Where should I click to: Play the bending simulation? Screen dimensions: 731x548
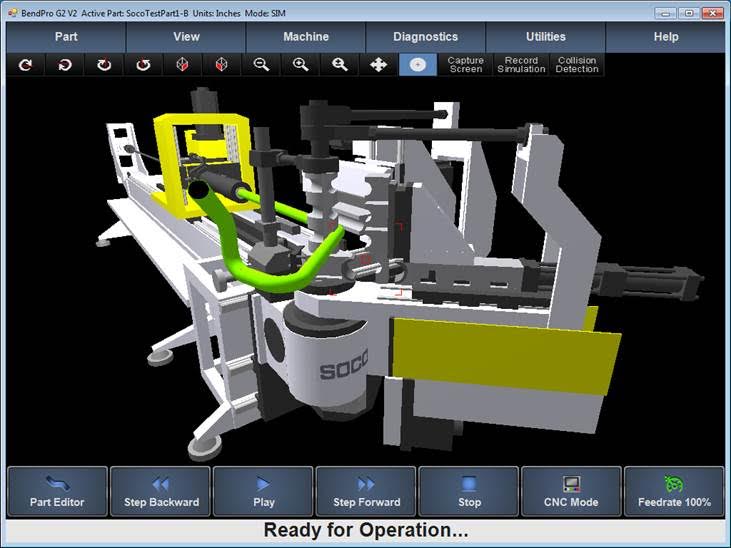click(x=263, y=492)
